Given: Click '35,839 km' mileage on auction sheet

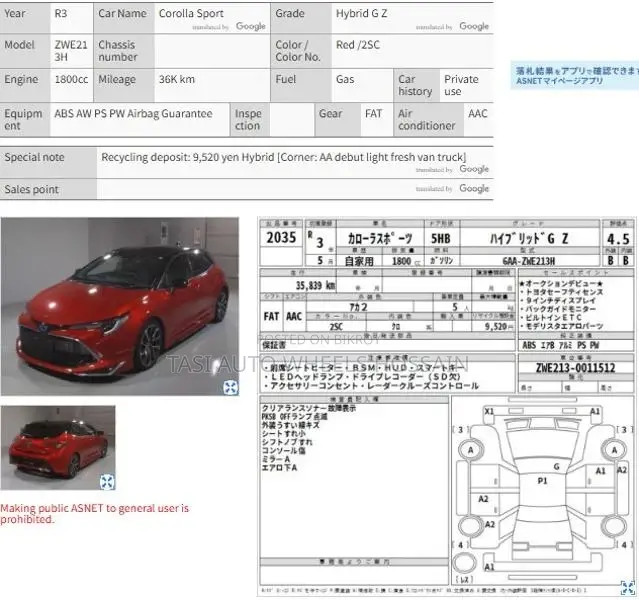Looking at the screenshot, I should (x=316, y=285).
